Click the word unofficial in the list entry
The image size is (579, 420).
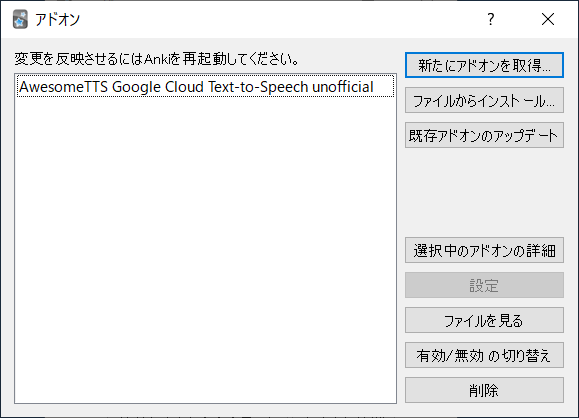[x=343, y=87]
